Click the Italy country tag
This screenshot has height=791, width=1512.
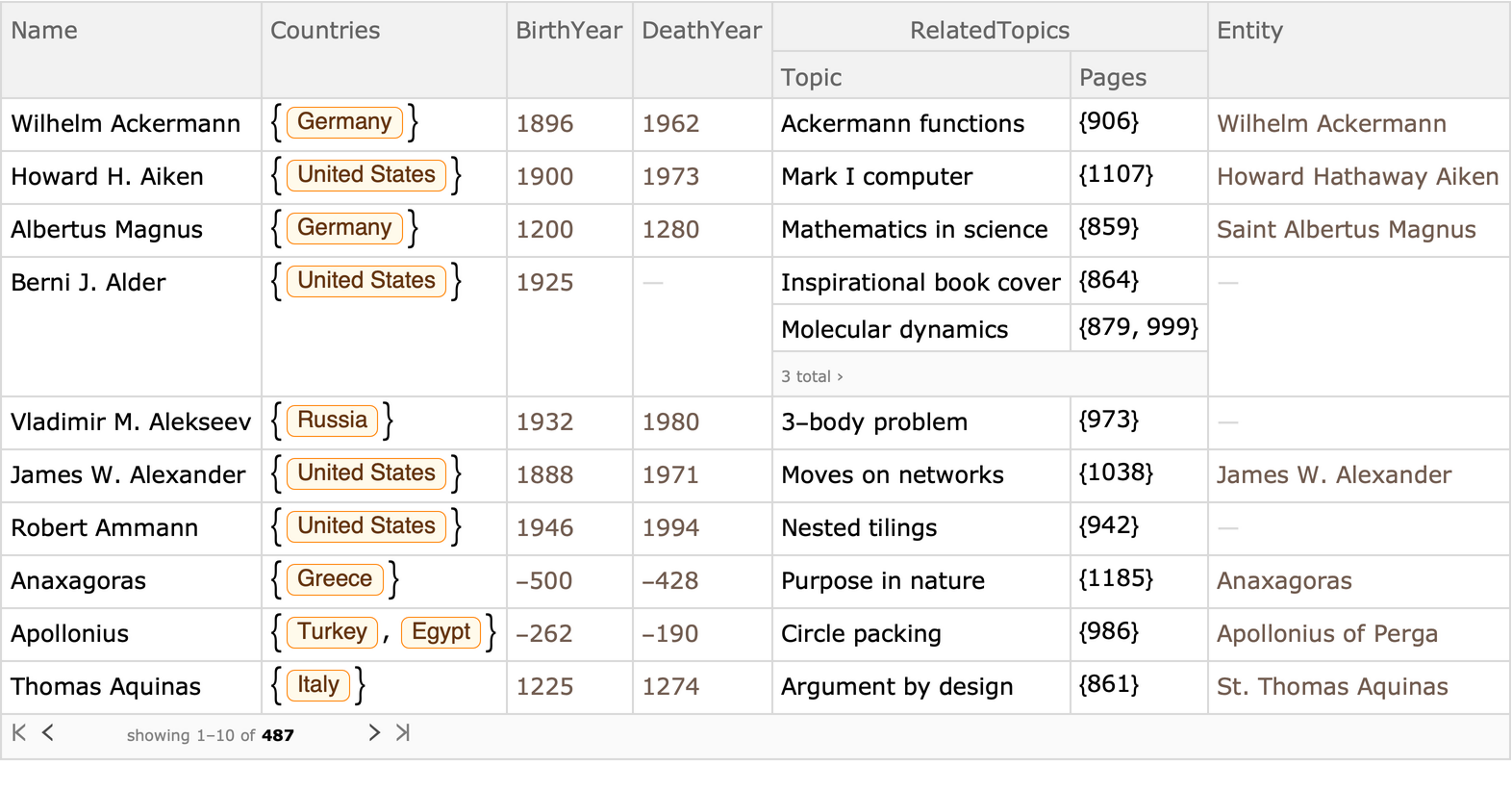click(x=318, y=685)
